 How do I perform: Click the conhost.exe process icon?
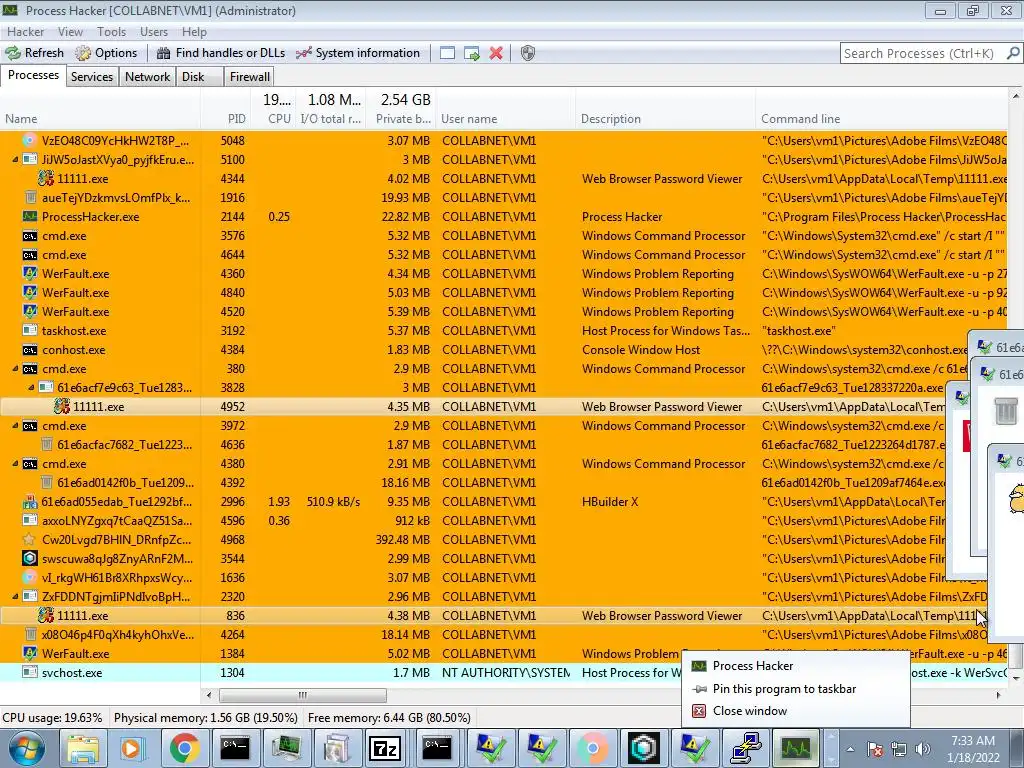click(29, 349)
